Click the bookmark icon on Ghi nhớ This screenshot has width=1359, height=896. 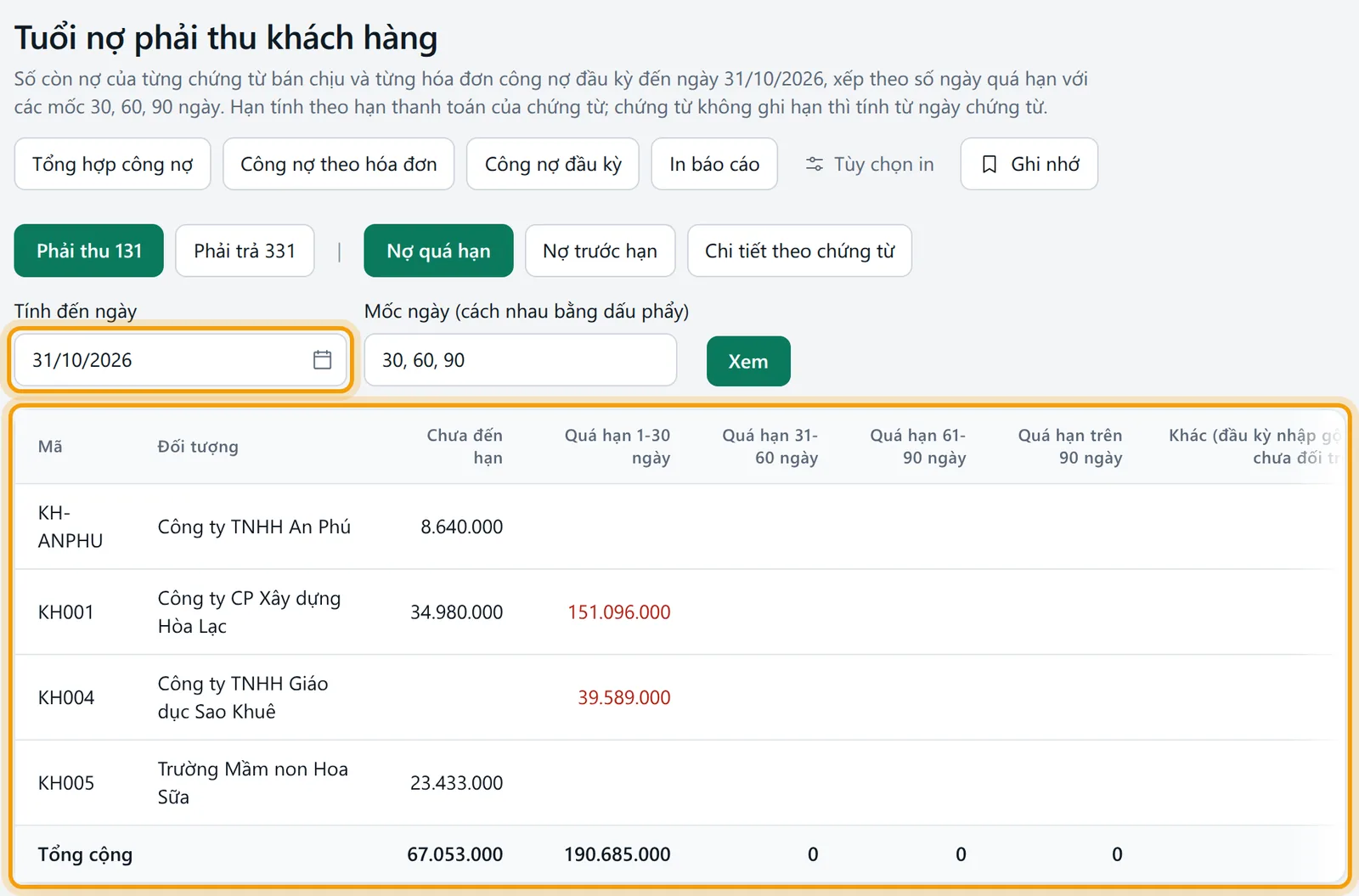click(x=989, y=164)
